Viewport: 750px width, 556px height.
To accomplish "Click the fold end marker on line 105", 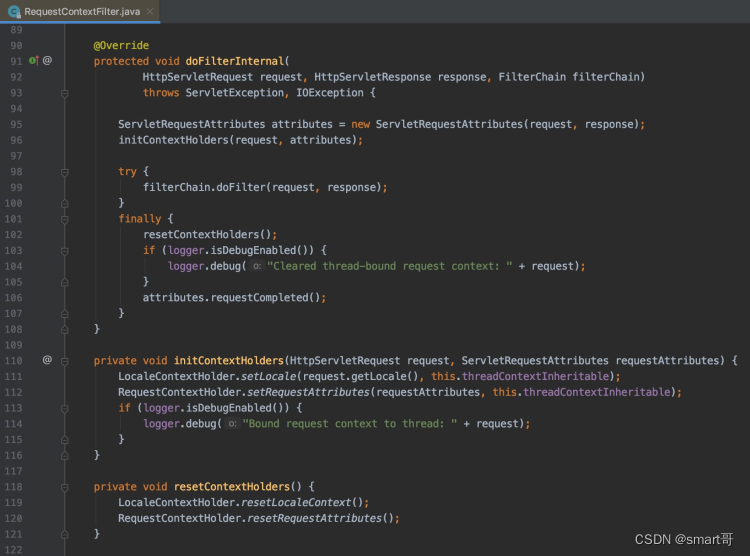I will [65, 282].
